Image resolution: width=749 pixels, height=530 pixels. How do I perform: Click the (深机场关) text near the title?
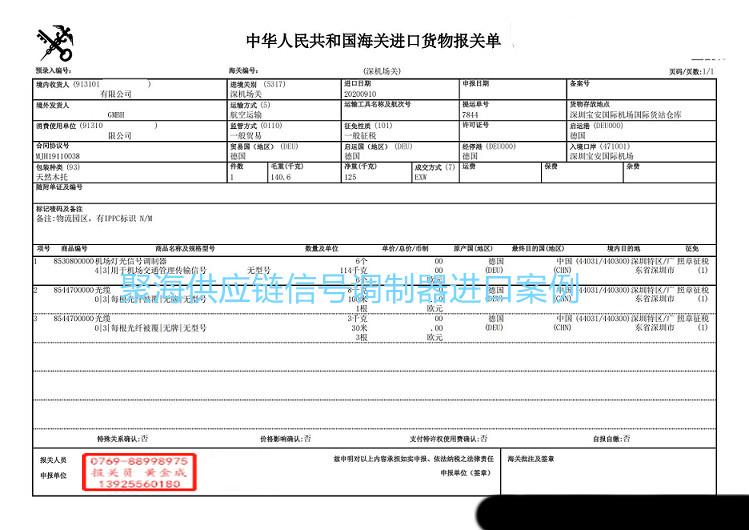pyautogui.click(x=382, y=71)
